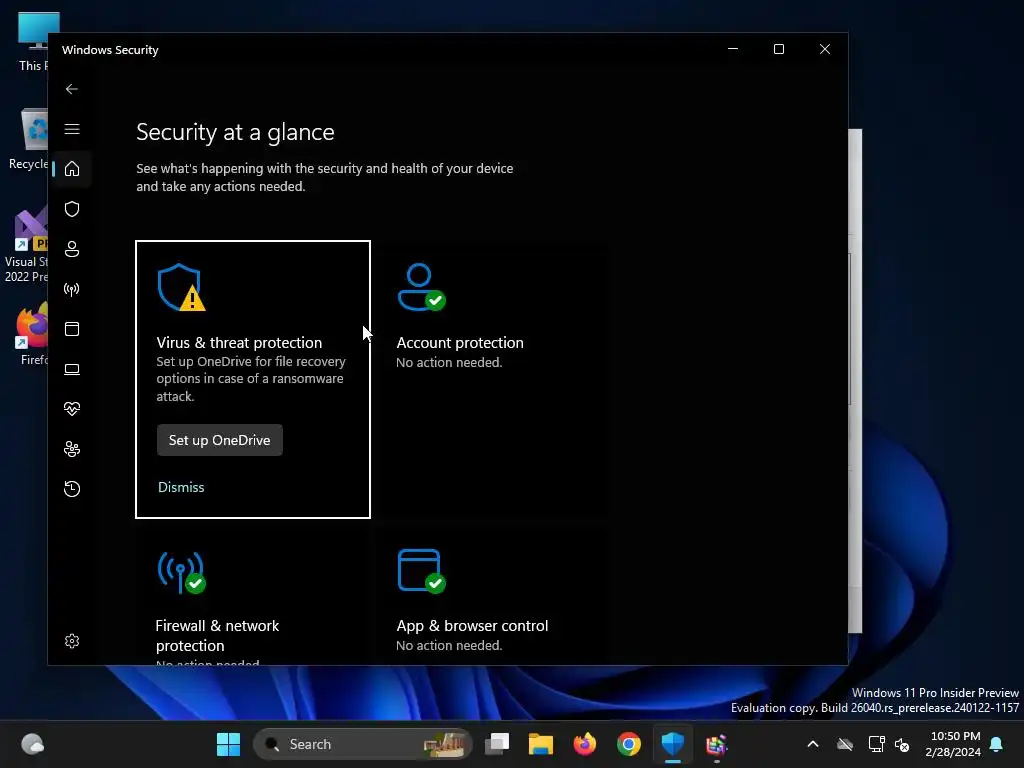The height and width of the screenshot is (768, 1024).
Task: Launch Firefox from the taskbar
Action: point(584,744)
